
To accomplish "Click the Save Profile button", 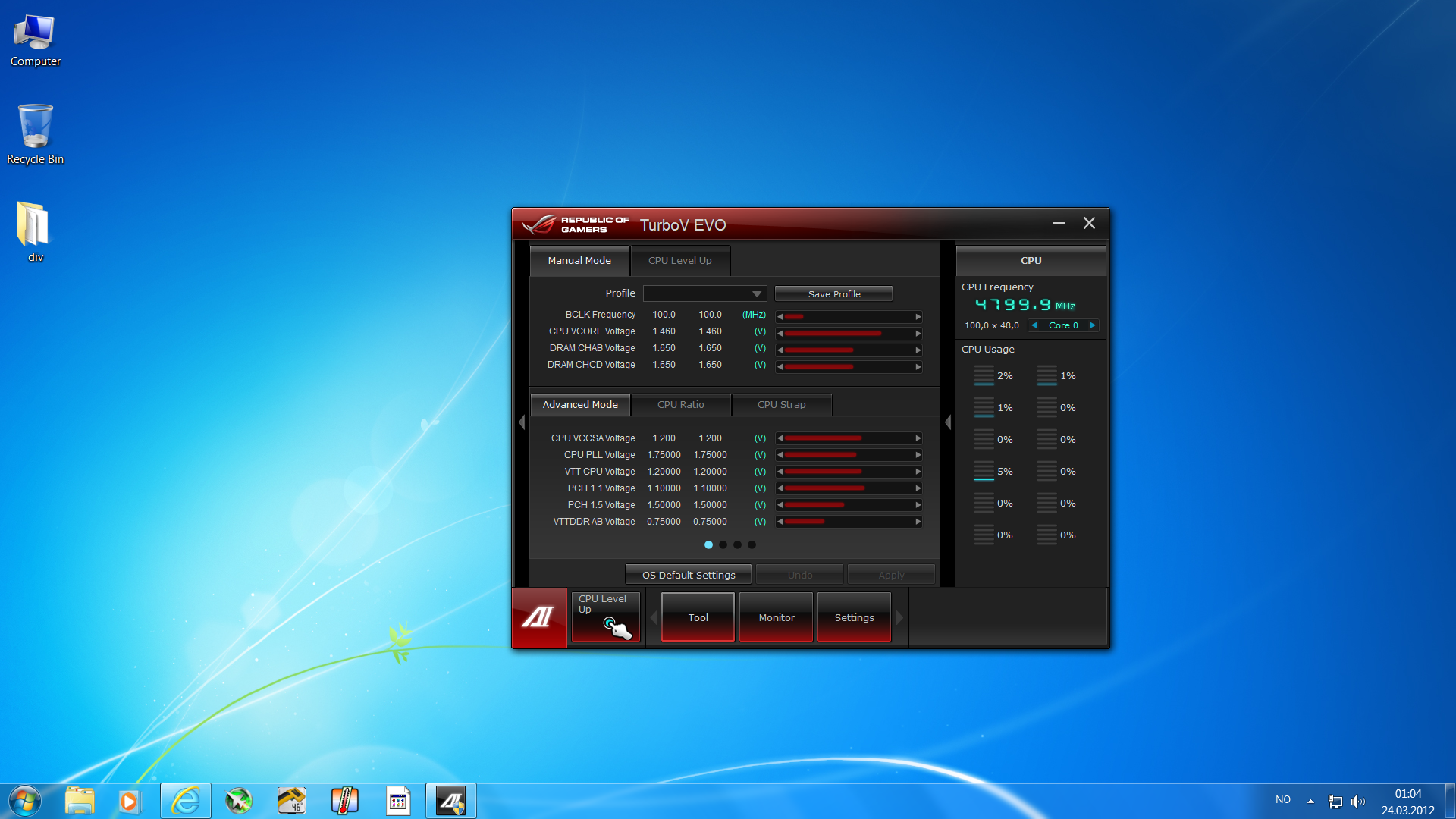I will tap(834, 293).
